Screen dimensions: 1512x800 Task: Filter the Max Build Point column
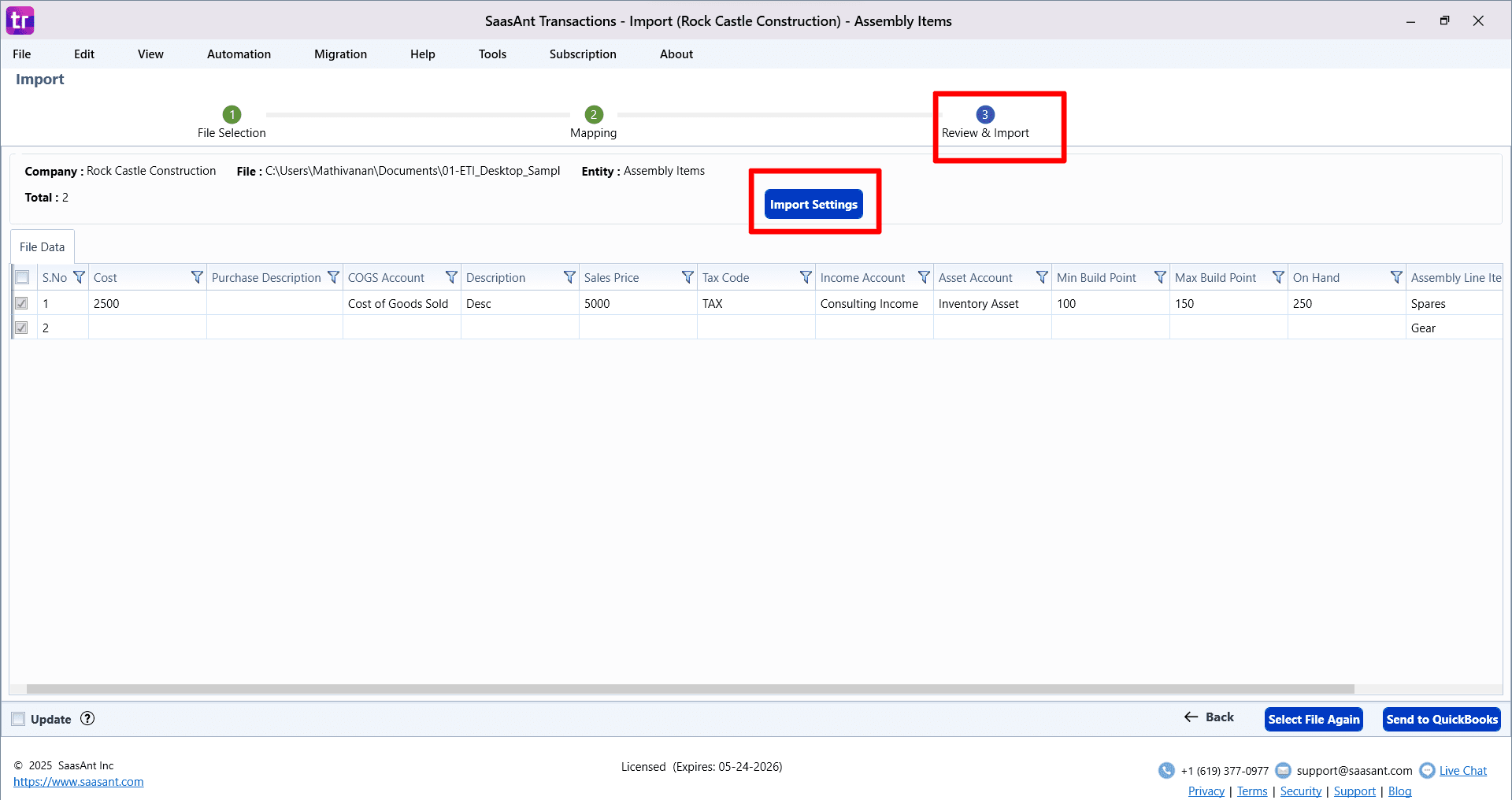tap(1278, 277)
